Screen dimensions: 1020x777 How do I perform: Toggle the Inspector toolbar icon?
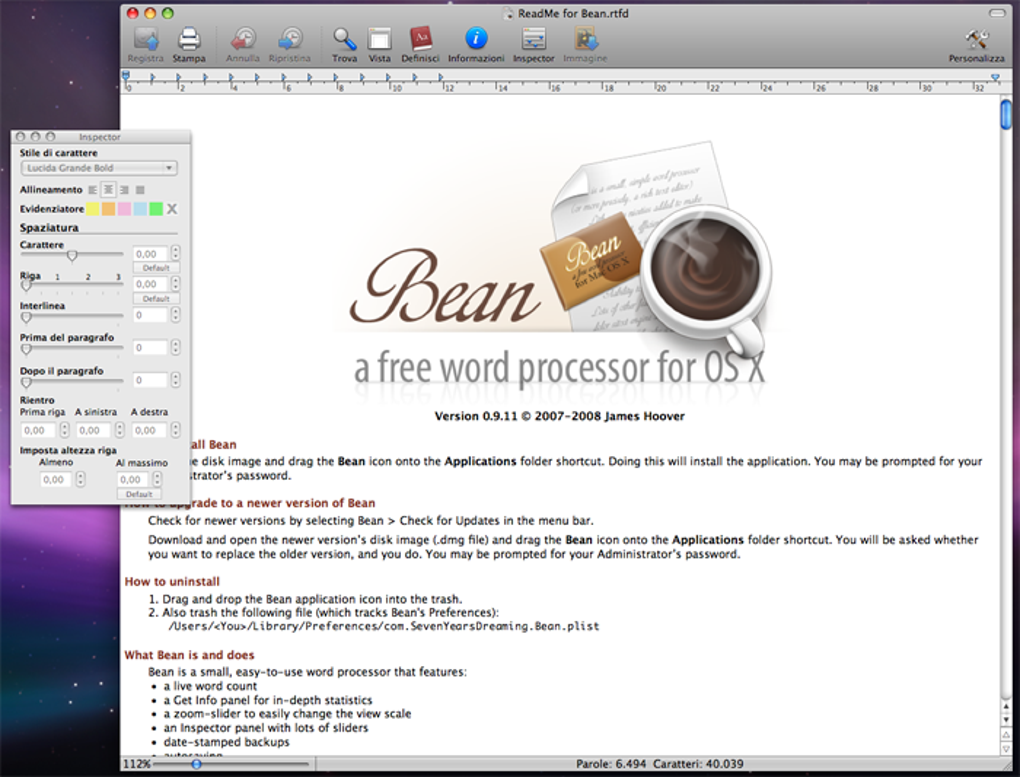(x=533, y=39)
